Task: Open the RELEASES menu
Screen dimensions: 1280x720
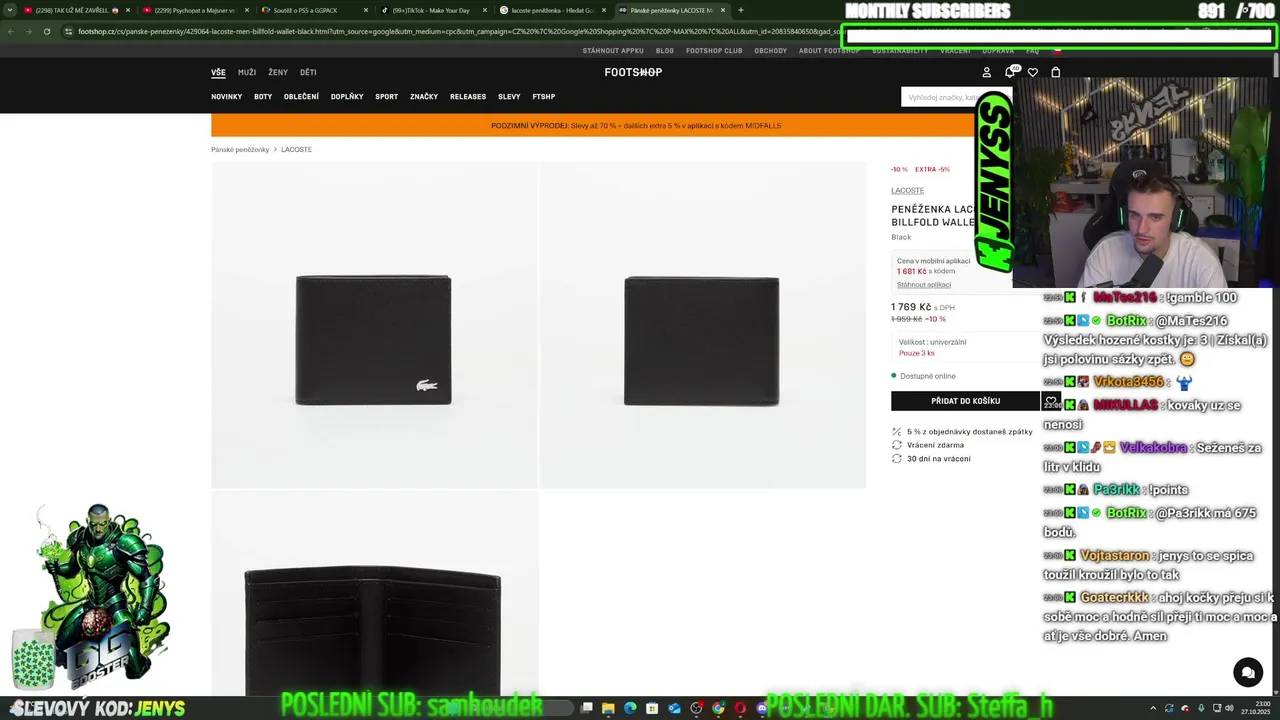Action: 468,97
